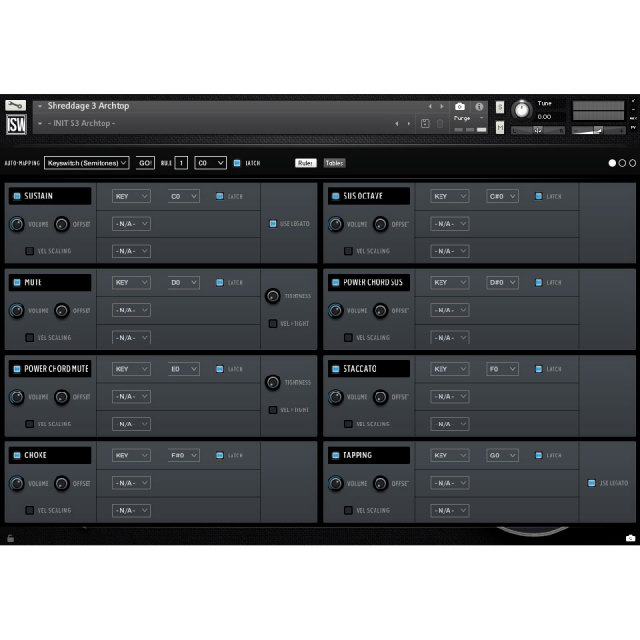Switch to the Rules tab
Viewport: 640px width, 640px height.
(305, 163)
